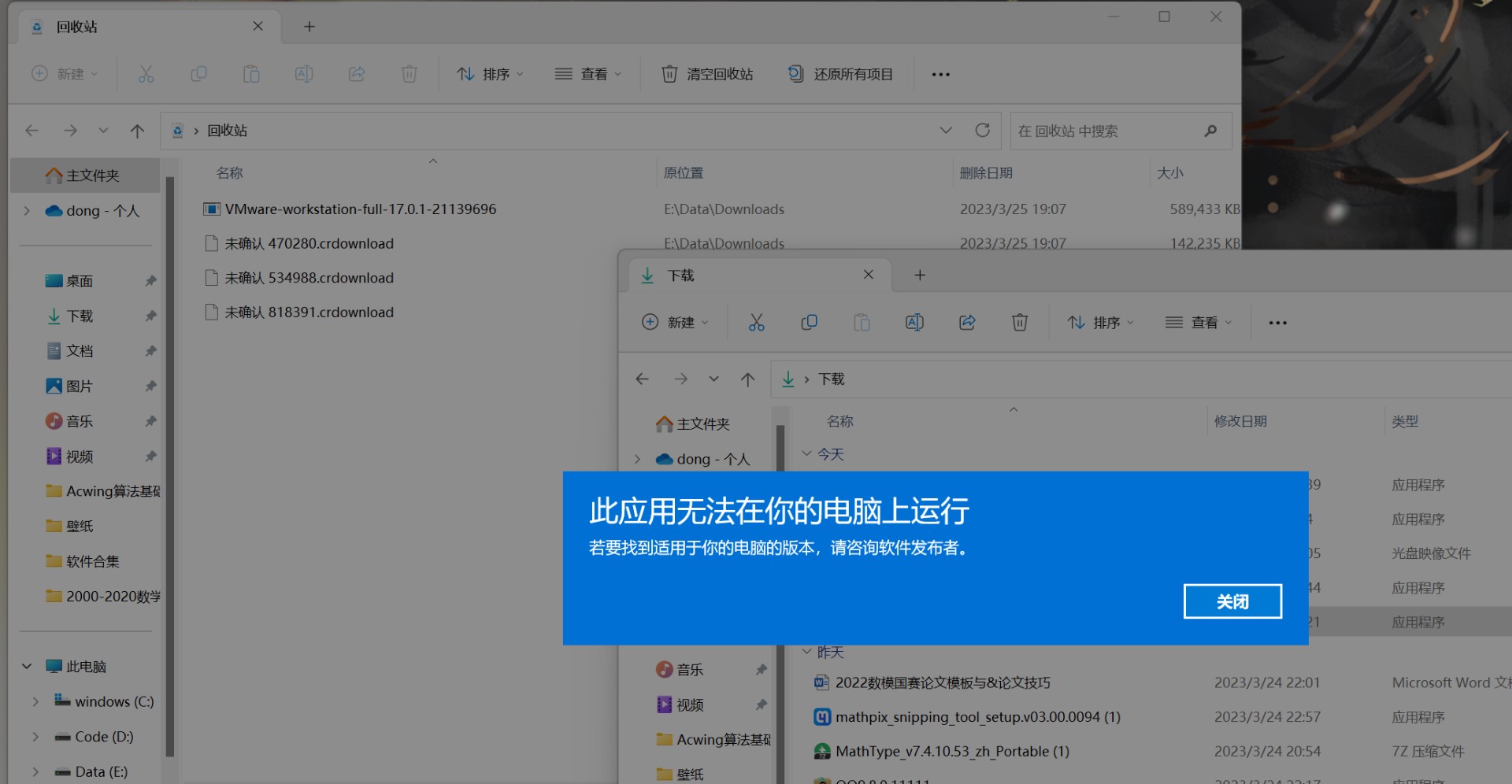Expand Code (D:) drive in sidebar
The height and width of the screenshot is (784, 1512).
pos(35,737)
